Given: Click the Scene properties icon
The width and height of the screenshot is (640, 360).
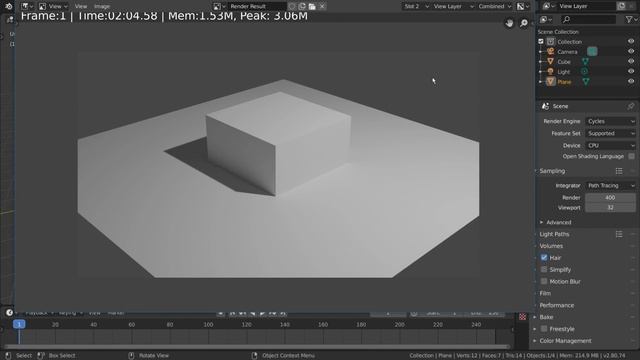Looking at the screenshot, I should point(545,106).
